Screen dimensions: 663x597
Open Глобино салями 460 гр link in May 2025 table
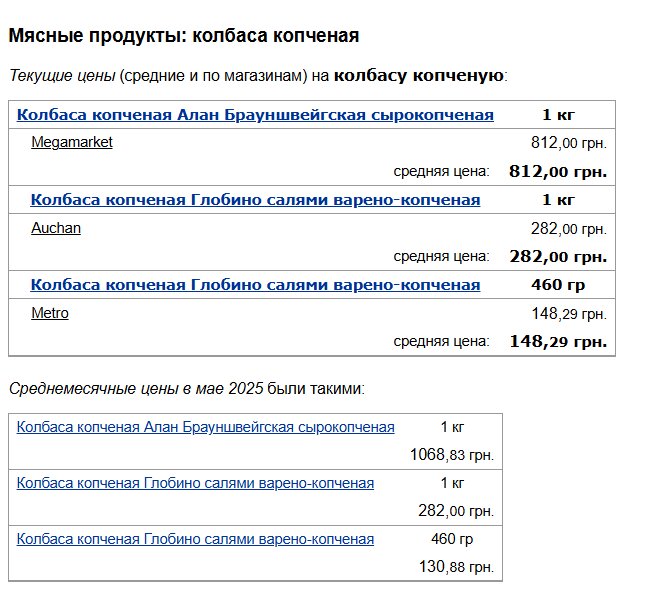(x=195, y=539)
